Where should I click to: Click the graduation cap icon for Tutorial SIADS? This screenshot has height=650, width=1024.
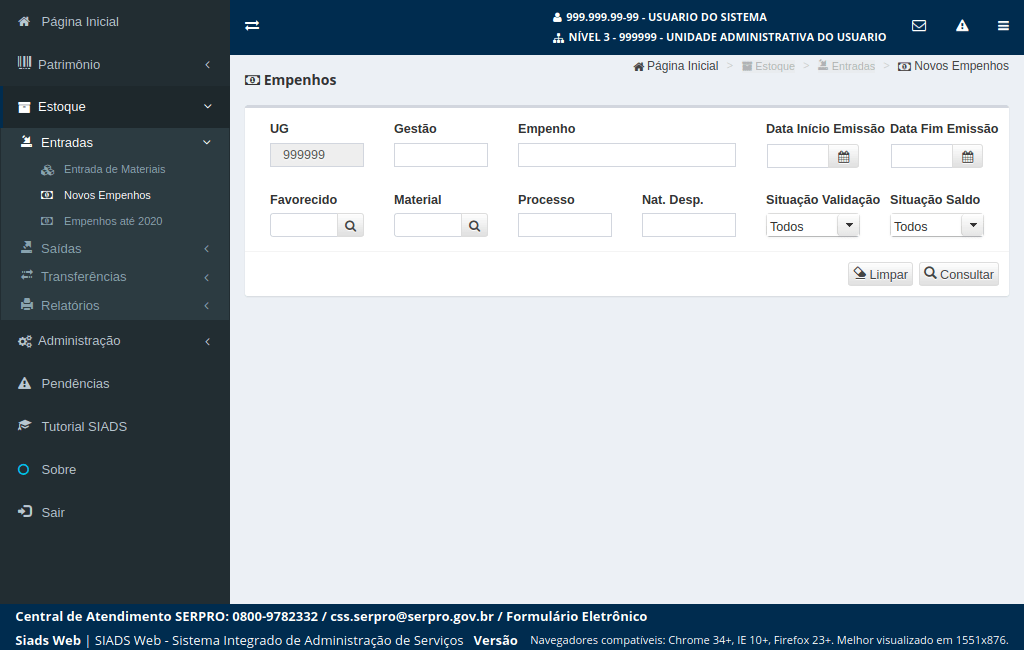(x=25, y=426)
